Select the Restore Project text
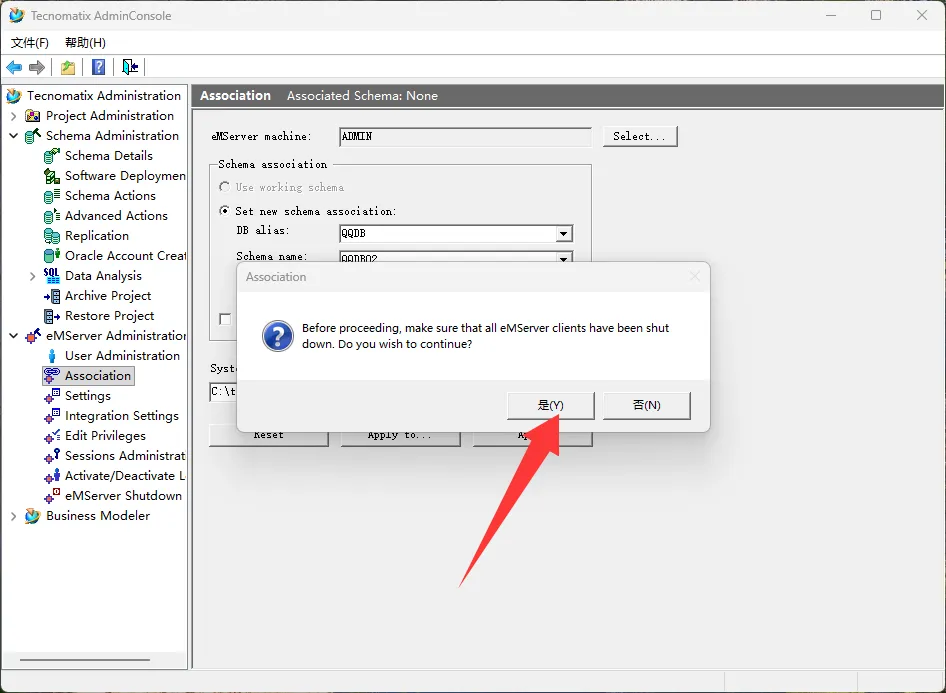Screen dimensions: 946x693 [x=109, y=316]
